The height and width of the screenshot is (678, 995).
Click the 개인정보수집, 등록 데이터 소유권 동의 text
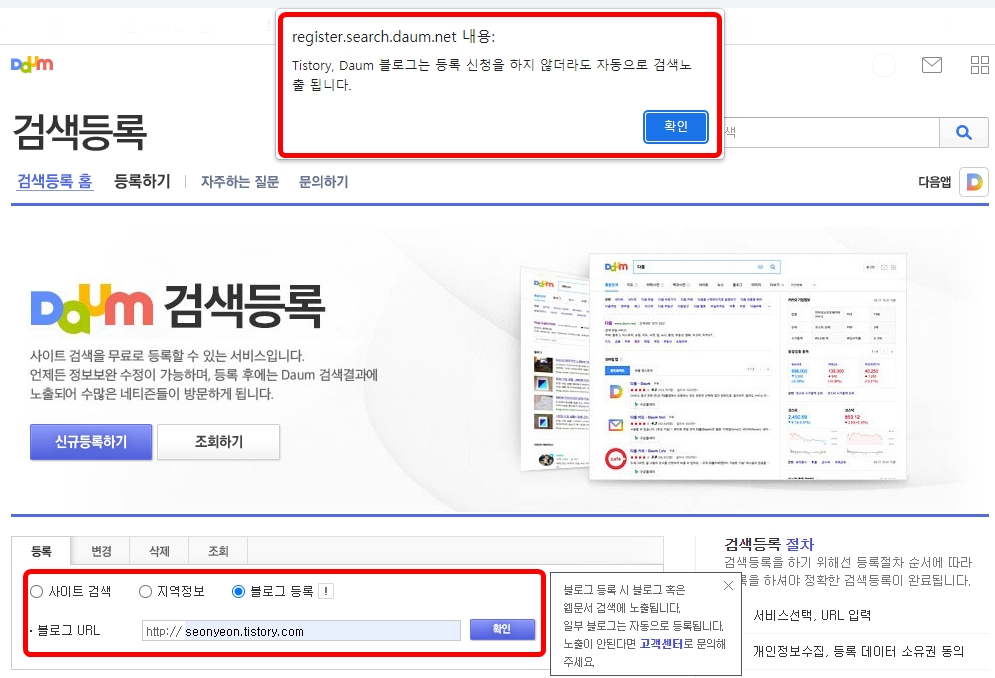pos(858,651)
